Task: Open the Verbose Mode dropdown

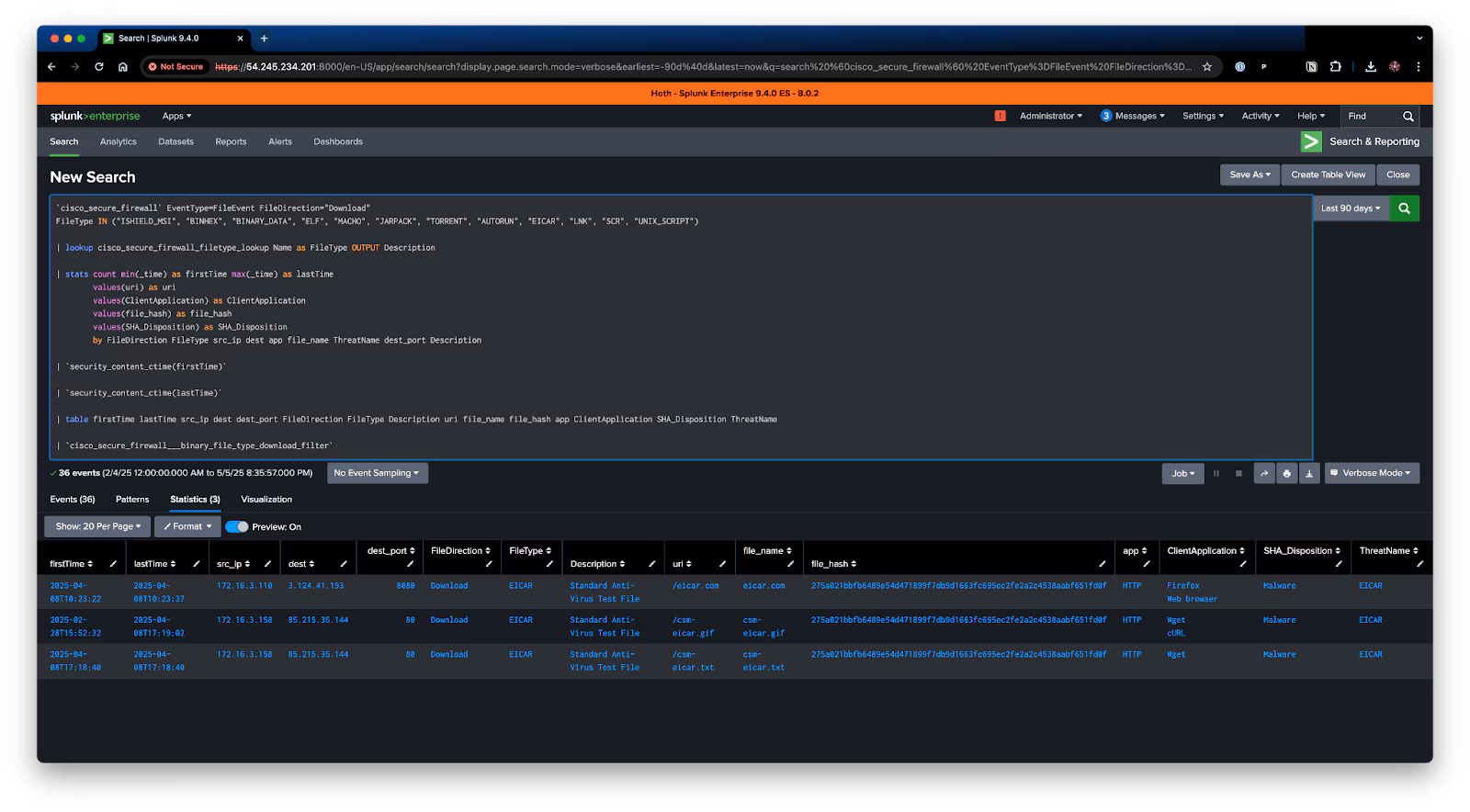Action: point(1372,473)
